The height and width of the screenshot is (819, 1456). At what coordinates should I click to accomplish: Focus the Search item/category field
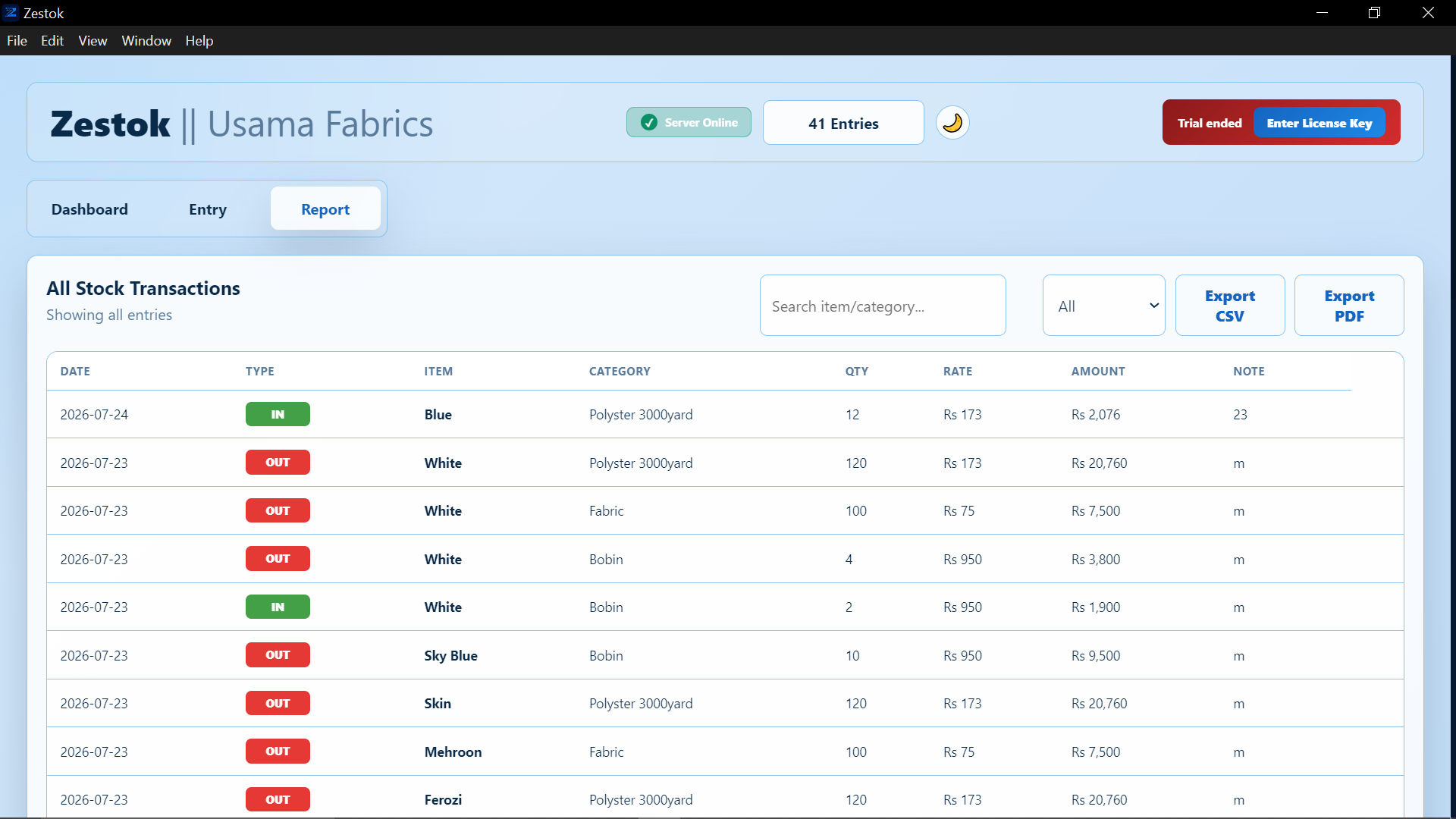[883, 306]
